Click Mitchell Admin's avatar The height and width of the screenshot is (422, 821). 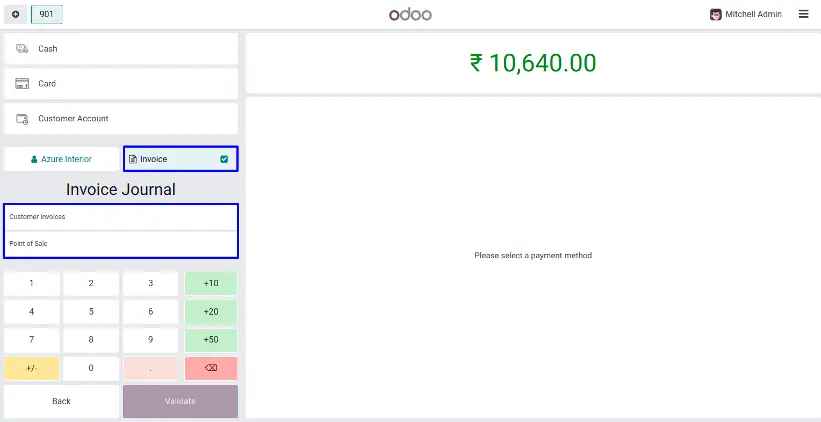[715, 15]
